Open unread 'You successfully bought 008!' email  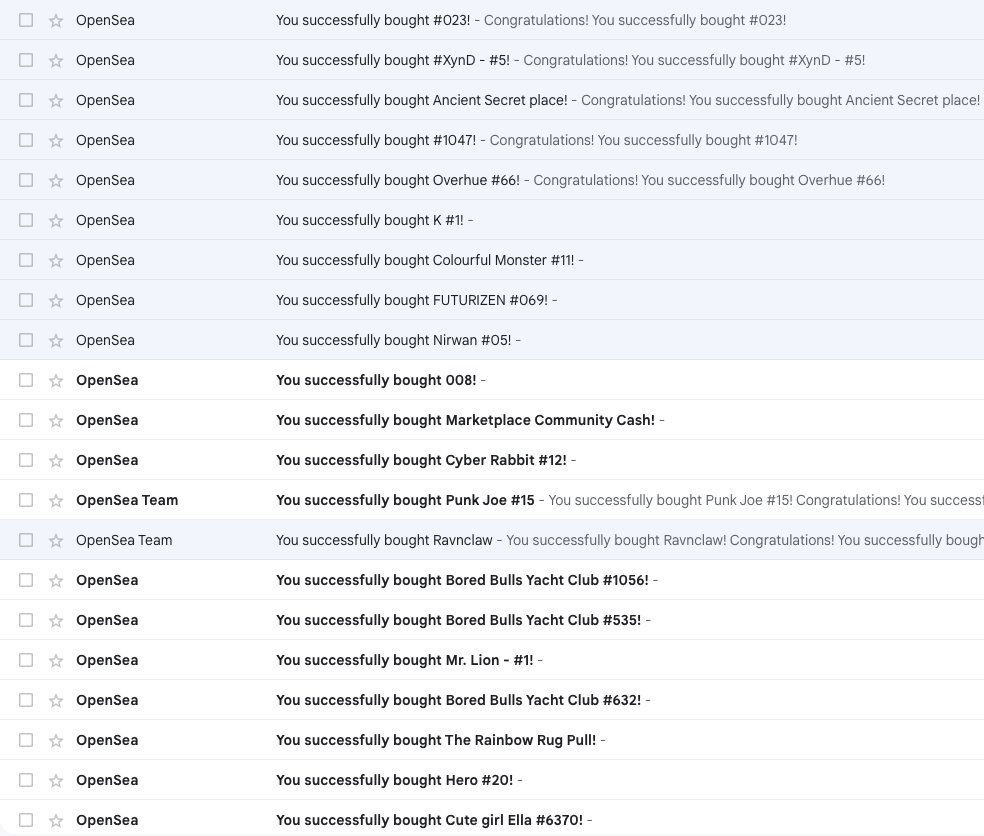click(377, 380)
